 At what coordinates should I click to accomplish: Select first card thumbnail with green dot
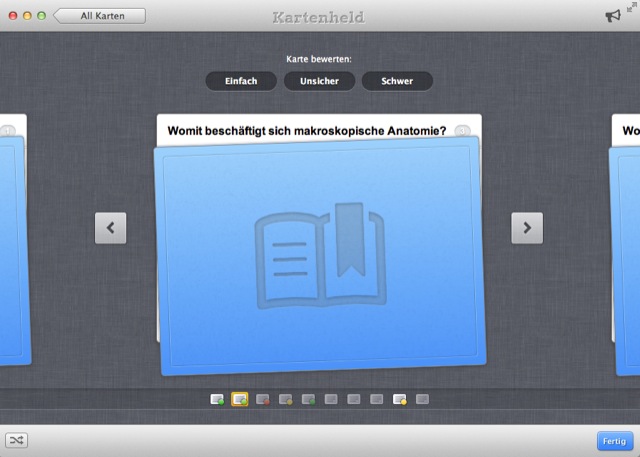(x=217, y=399)
